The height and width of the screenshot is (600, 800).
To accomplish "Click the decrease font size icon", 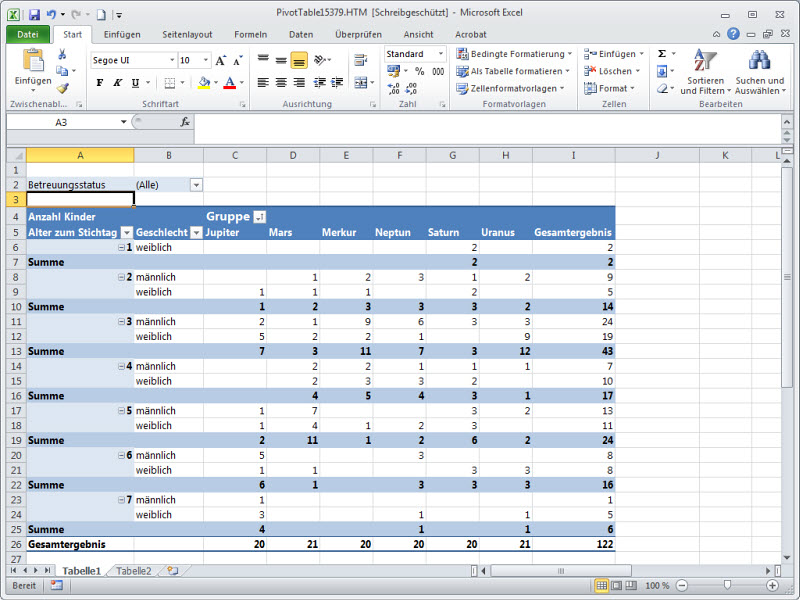I will point(238,60).
